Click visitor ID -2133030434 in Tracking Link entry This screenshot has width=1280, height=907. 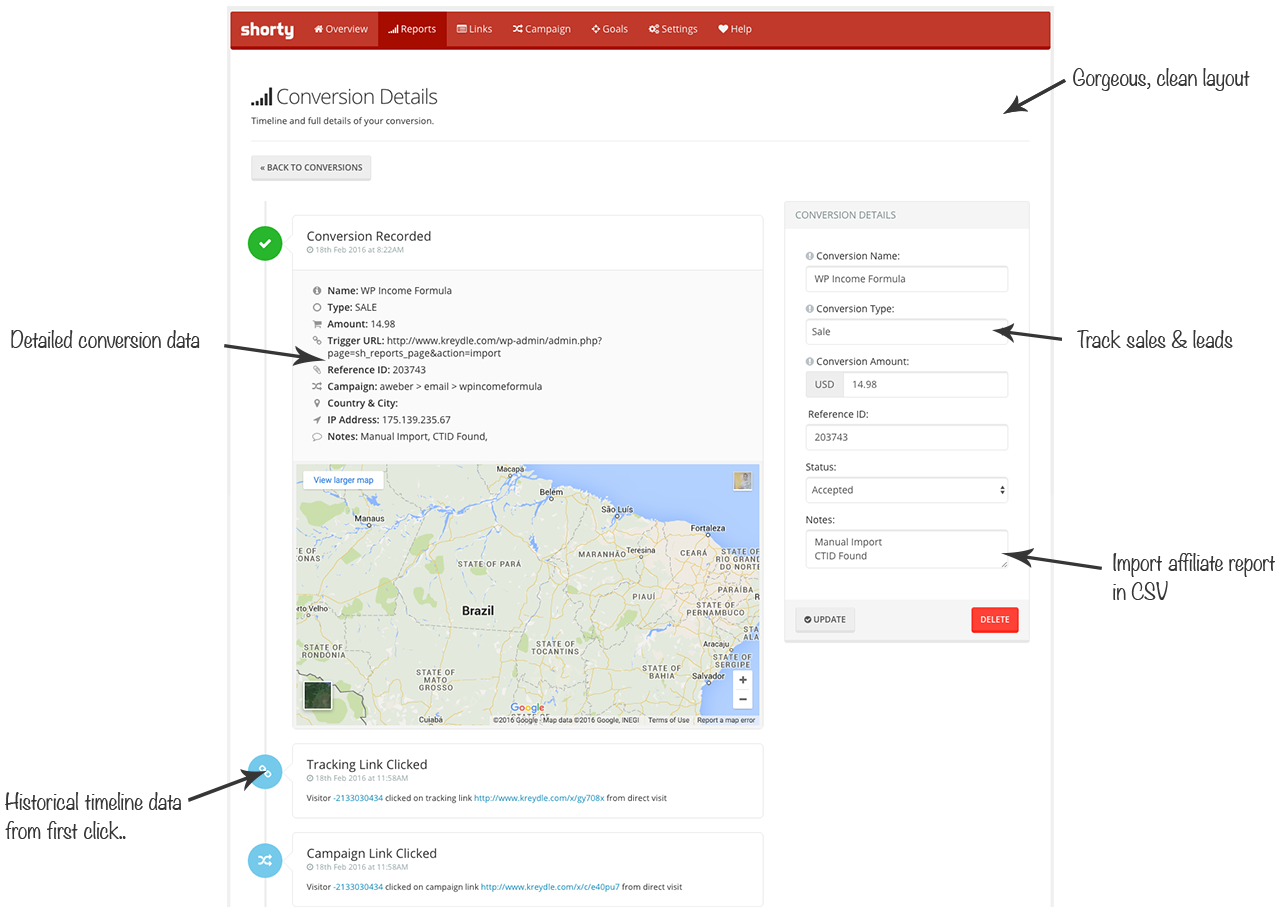pyautogui.click(x=358, y=798)
